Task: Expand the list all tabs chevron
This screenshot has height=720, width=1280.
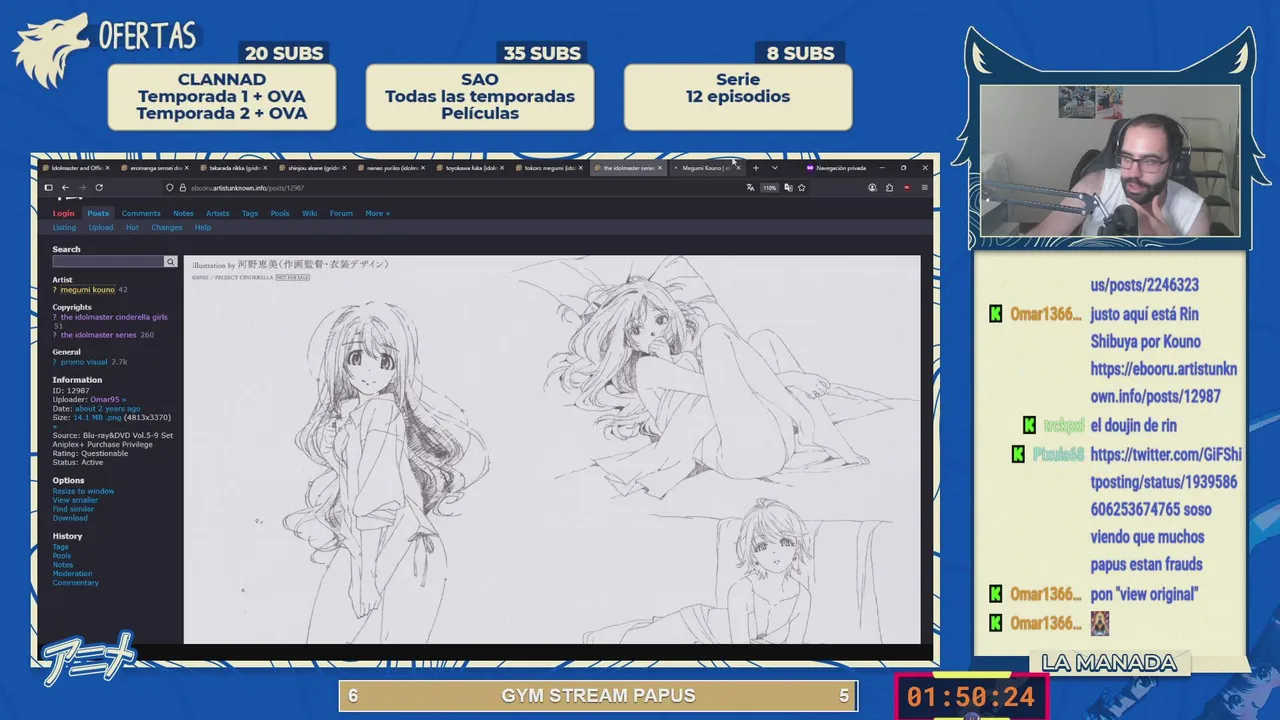Action: (x=774, y=168)
